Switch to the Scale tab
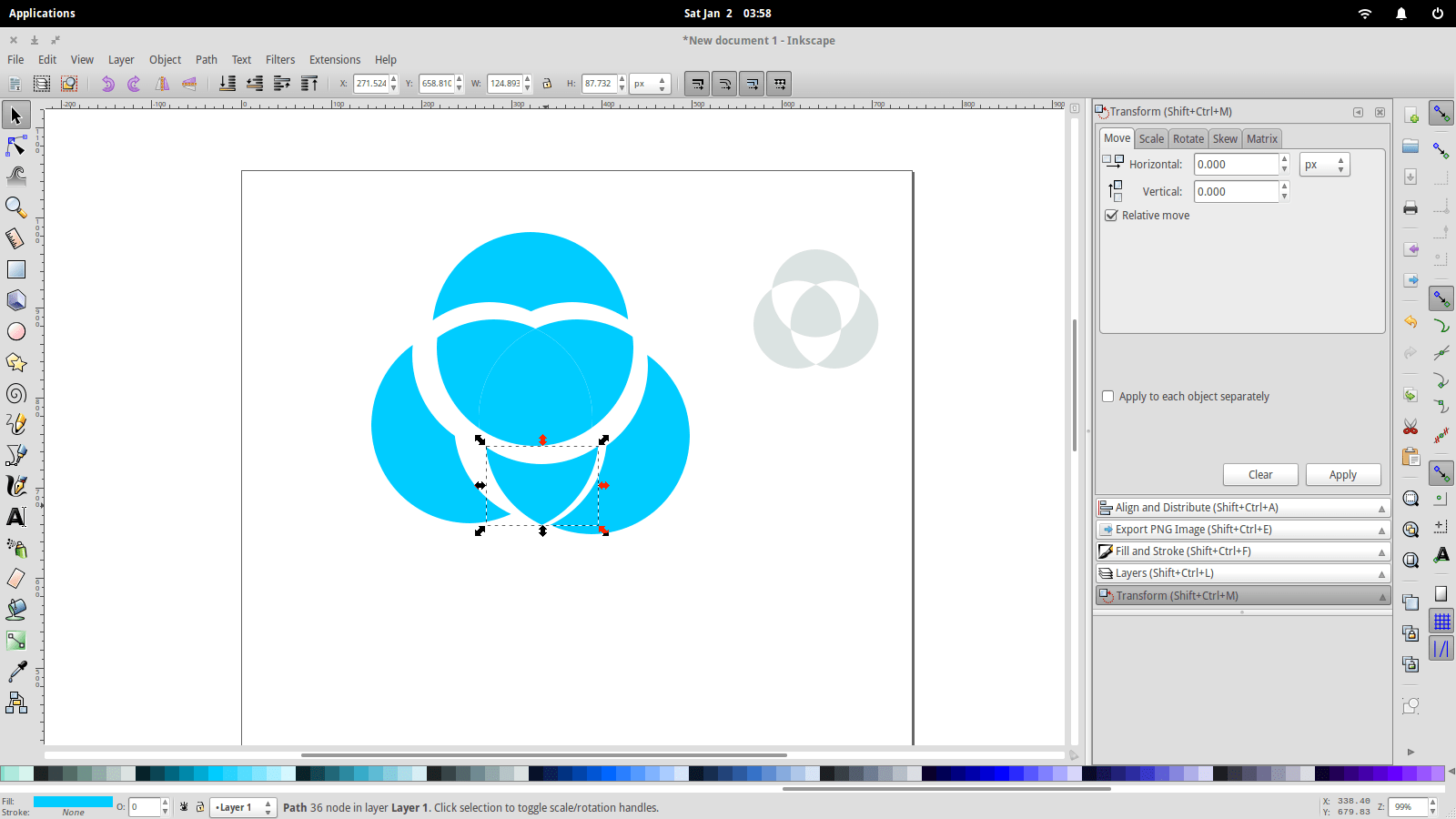 click(1151, 139)
